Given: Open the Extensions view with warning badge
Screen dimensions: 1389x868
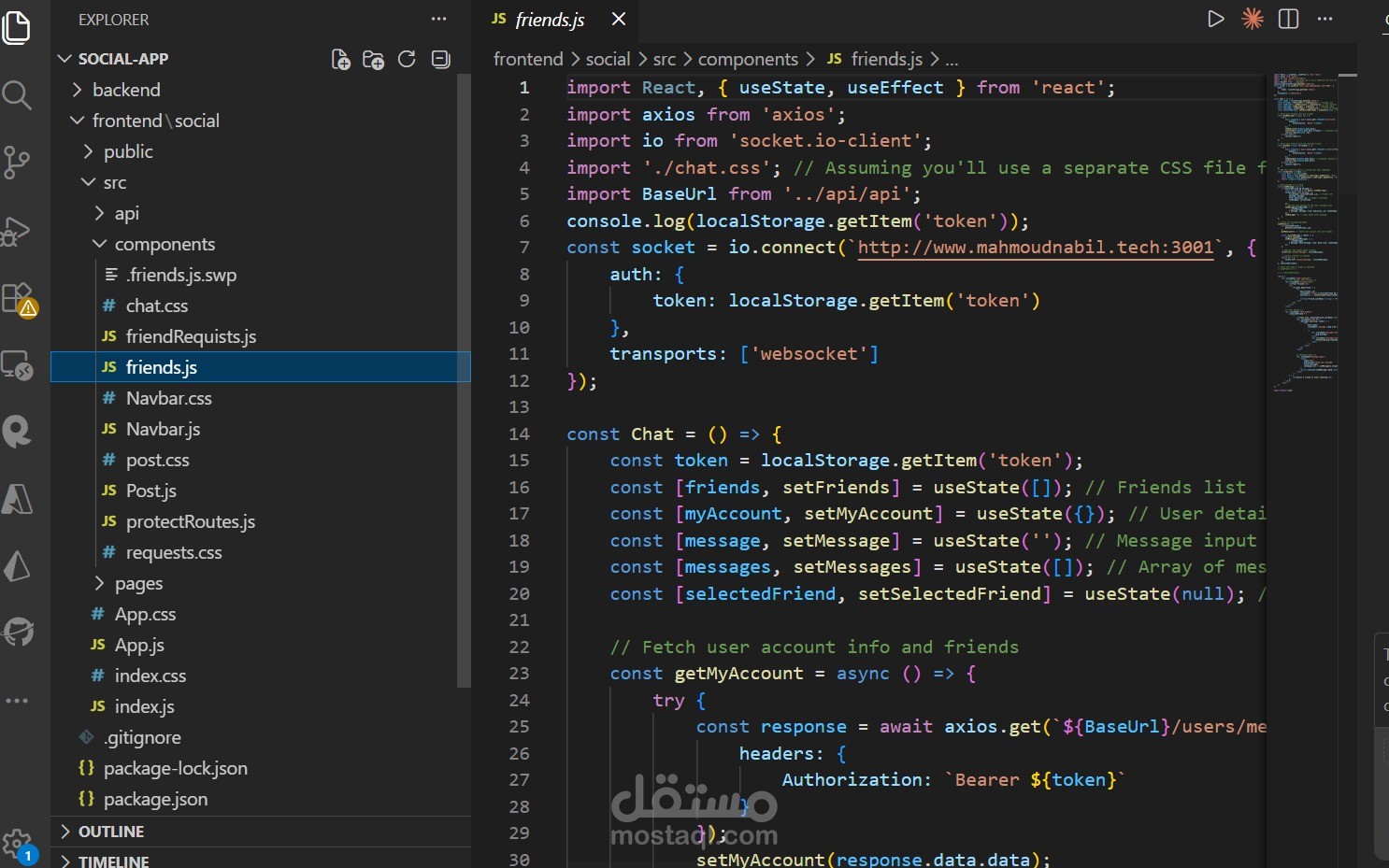Looking at the screenshot, I should (18, 299).
